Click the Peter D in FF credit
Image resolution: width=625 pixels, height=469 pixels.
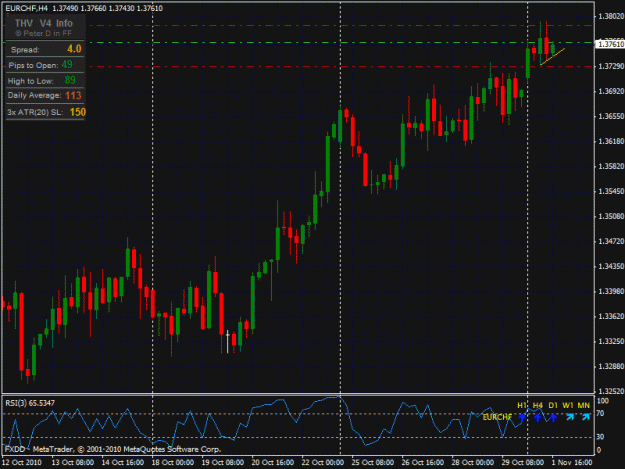point(43,33)
